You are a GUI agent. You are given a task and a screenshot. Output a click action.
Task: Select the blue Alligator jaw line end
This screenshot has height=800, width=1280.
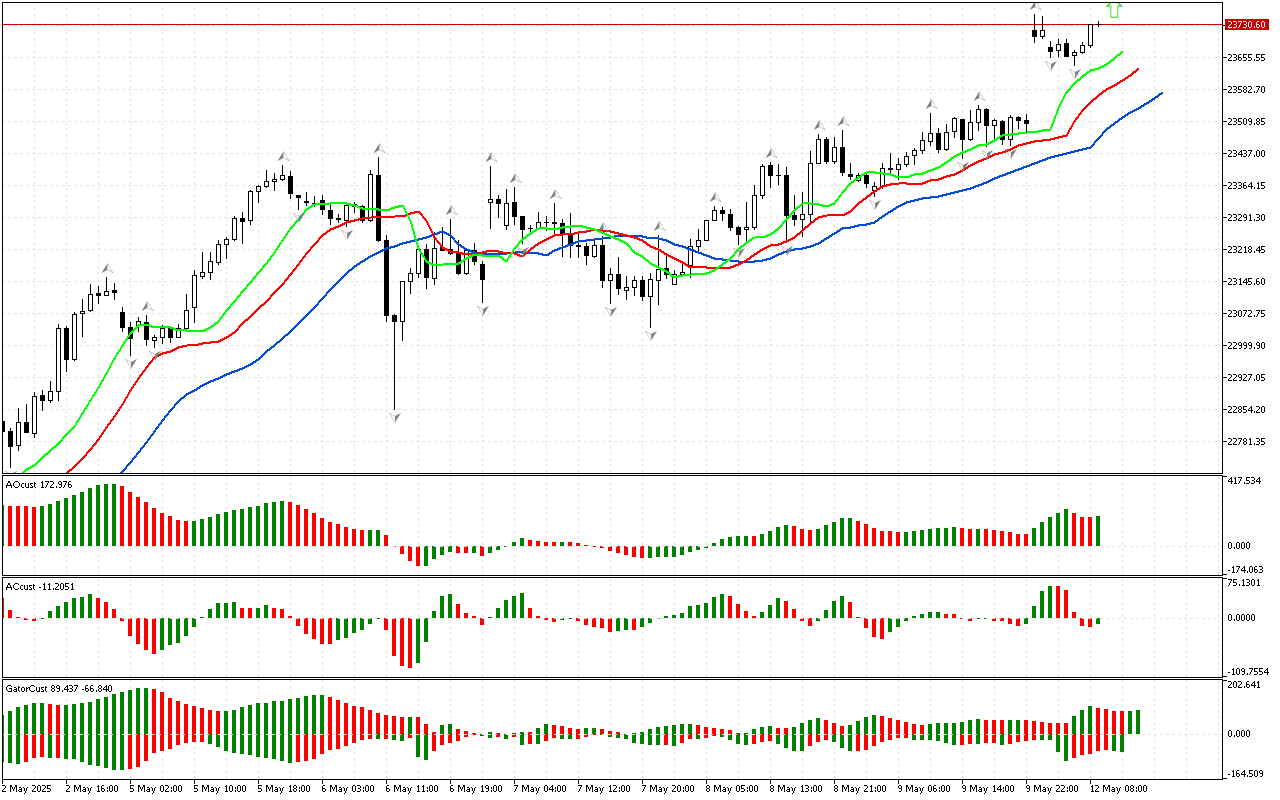pyautogui.click(x=1160, y=93)
